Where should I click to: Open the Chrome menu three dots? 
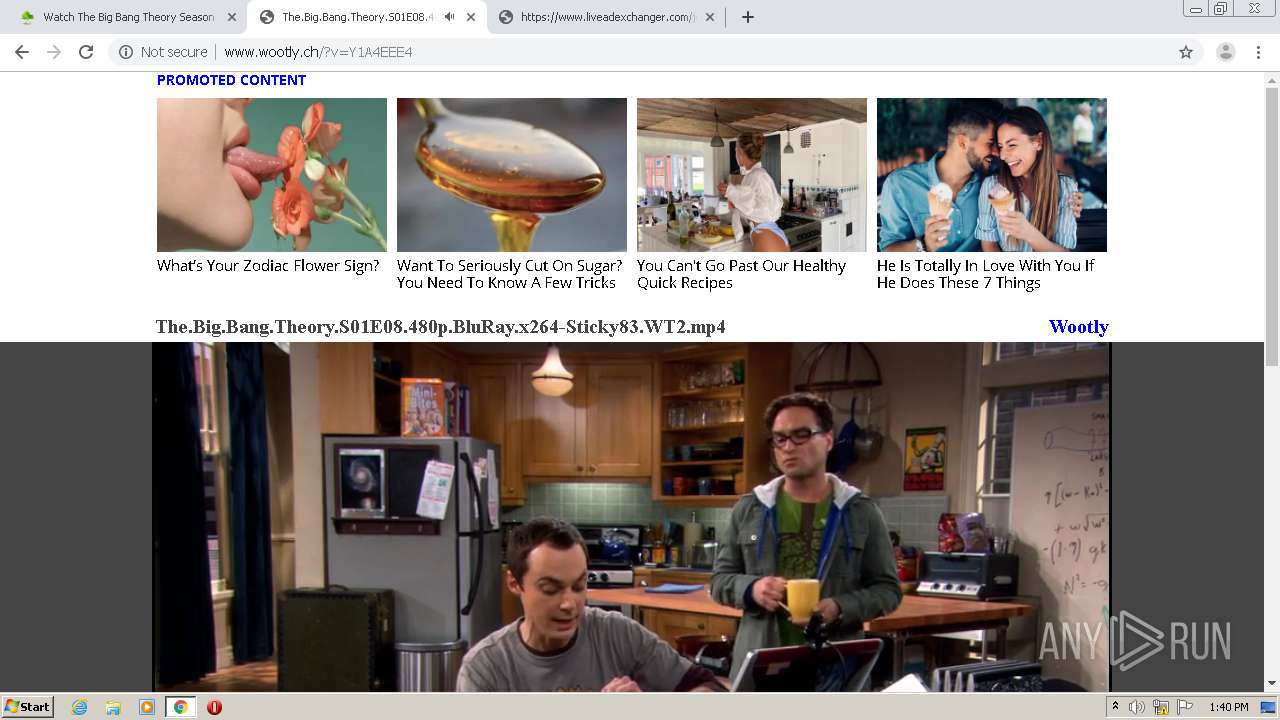click(x=1259, y=52)
